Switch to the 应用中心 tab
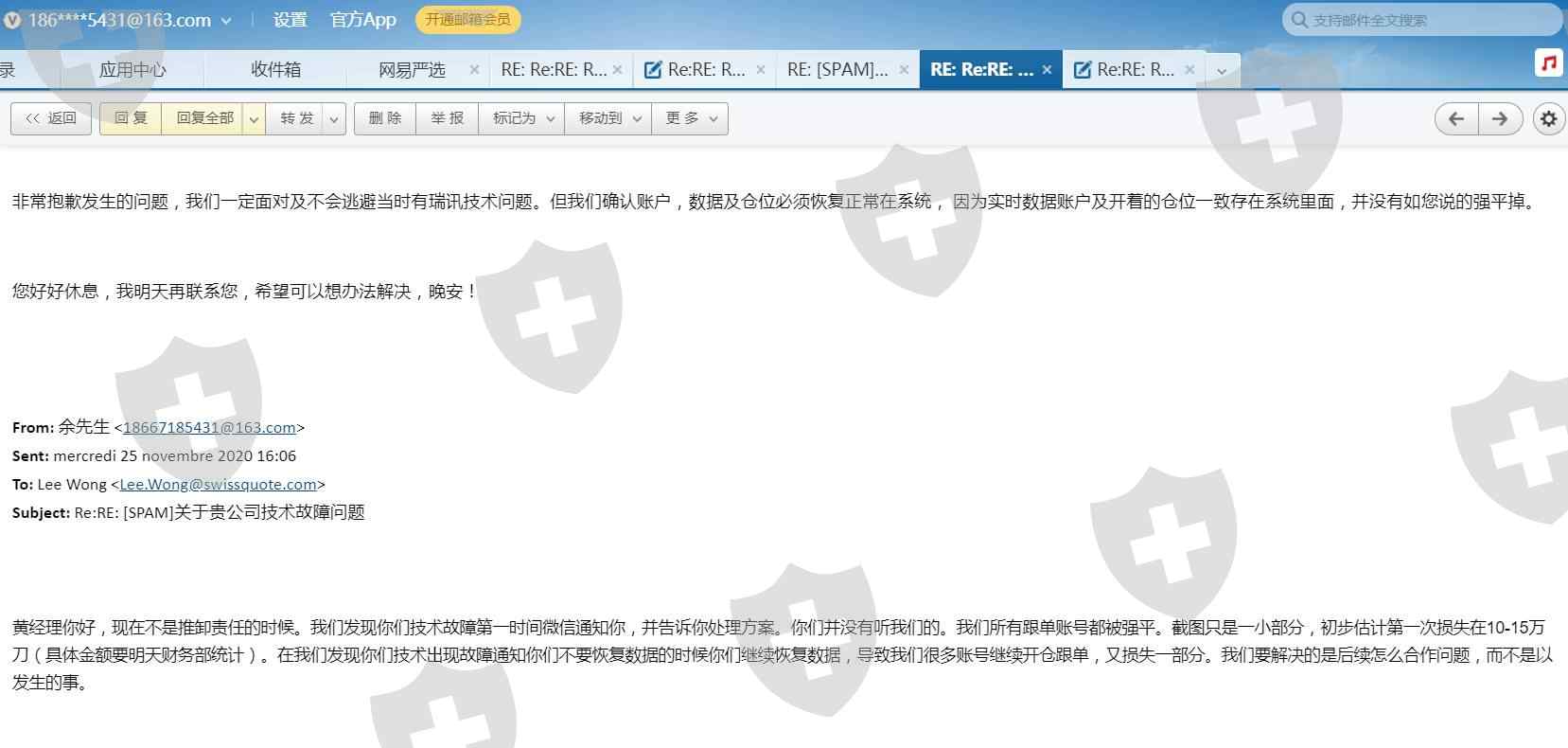The height and width of the screenshot is (748, 1568). click(132, 69)
